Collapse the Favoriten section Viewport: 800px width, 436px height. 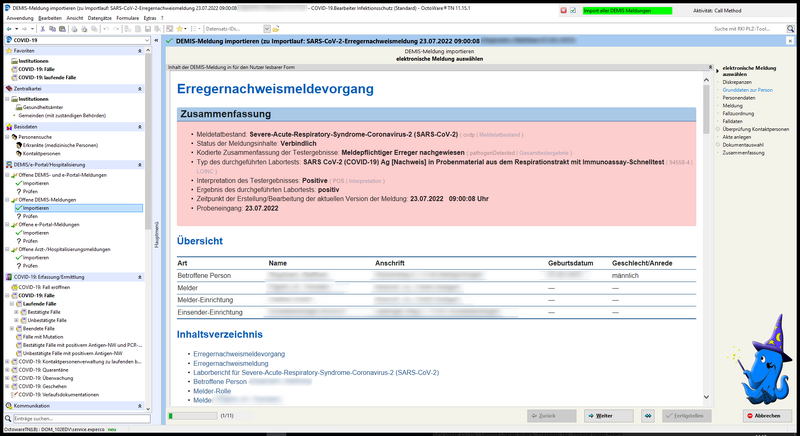[x=140, y=49]
